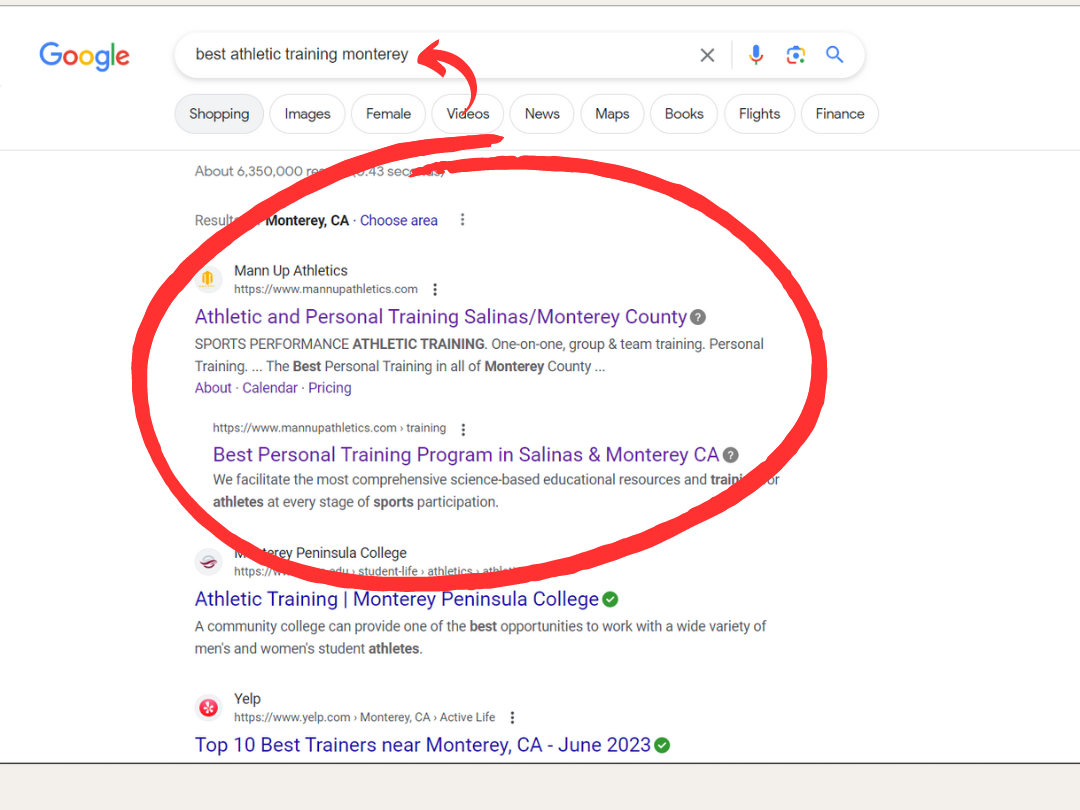Screen dimensions: 1080x810
Task: Click the mannupathletics.com › training breadcrumb
Action: (x=329, y=428)
